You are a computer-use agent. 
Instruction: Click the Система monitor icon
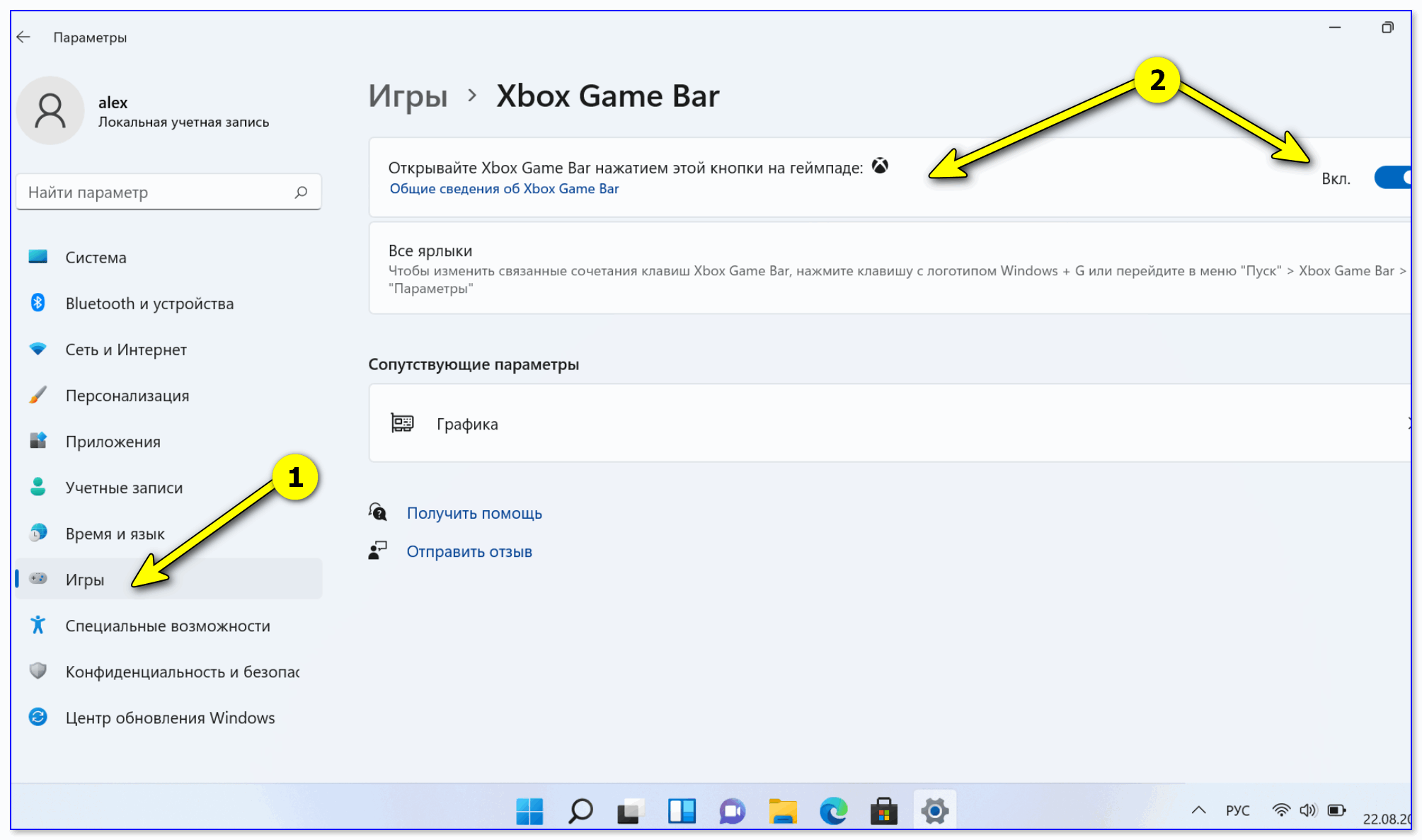pyautogui.click(x=38, y=256)
